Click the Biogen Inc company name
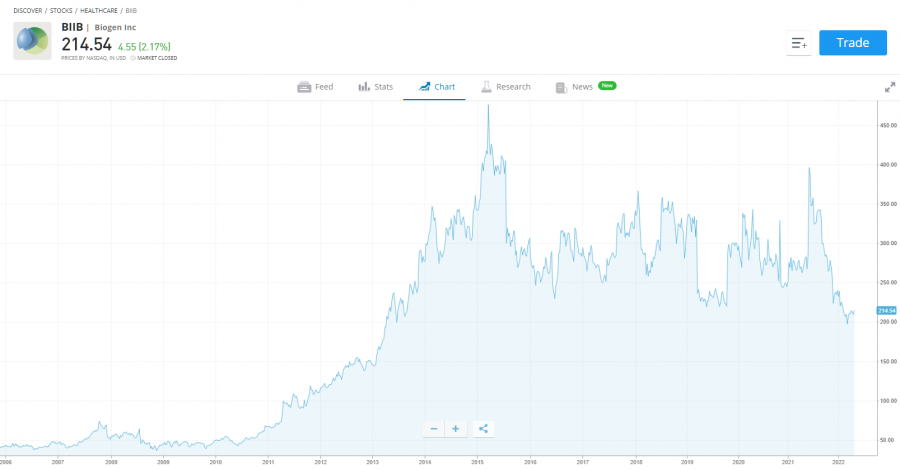 click(x=115, y=27)
